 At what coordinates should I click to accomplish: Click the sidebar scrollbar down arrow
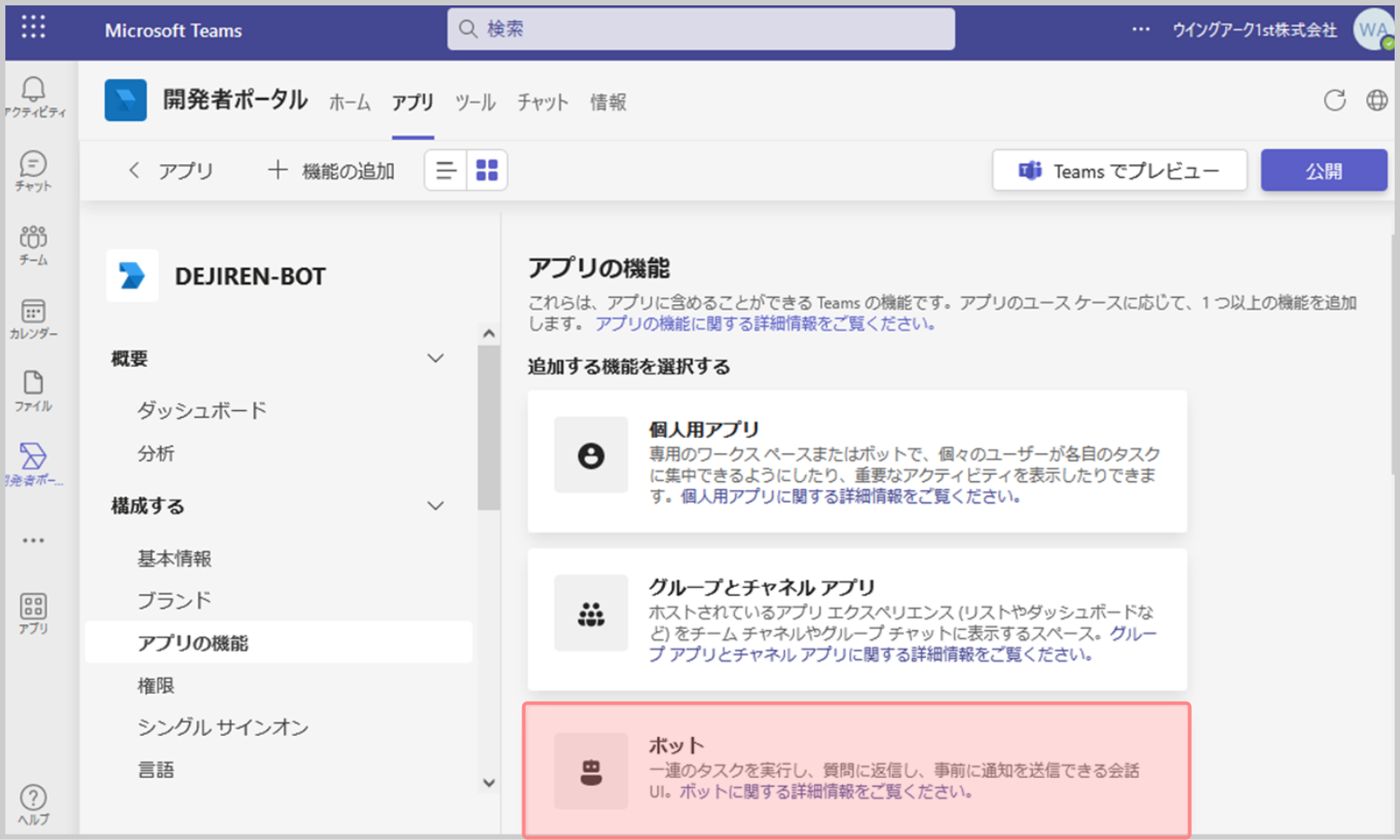488,783
